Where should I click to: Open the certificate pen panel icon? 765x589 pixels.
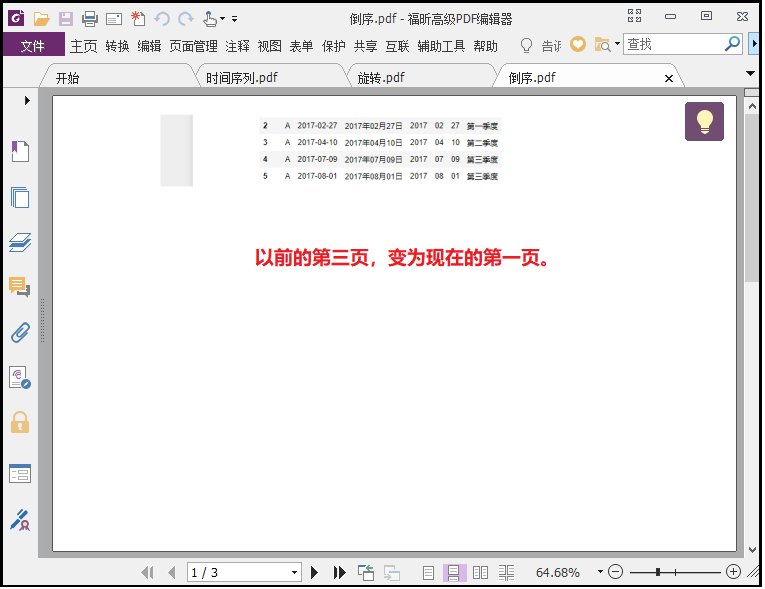(20, 520)
